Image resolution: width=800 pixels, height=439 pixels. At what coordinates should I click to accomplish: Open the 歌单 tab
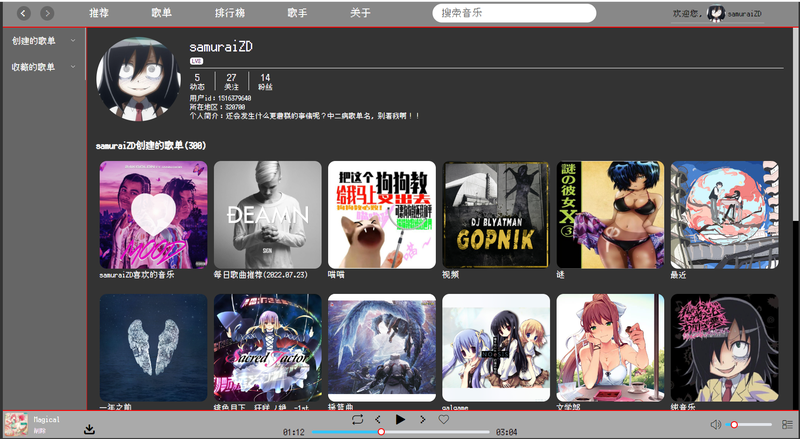pyautogui.click(x=161, y=13)
